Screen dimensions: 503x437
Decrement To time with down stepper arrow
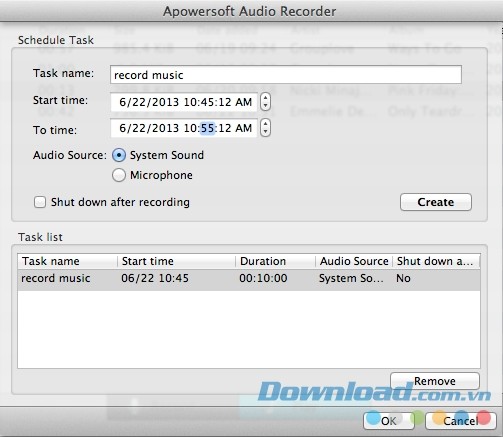pyautogui.click(x=265, y=132)
